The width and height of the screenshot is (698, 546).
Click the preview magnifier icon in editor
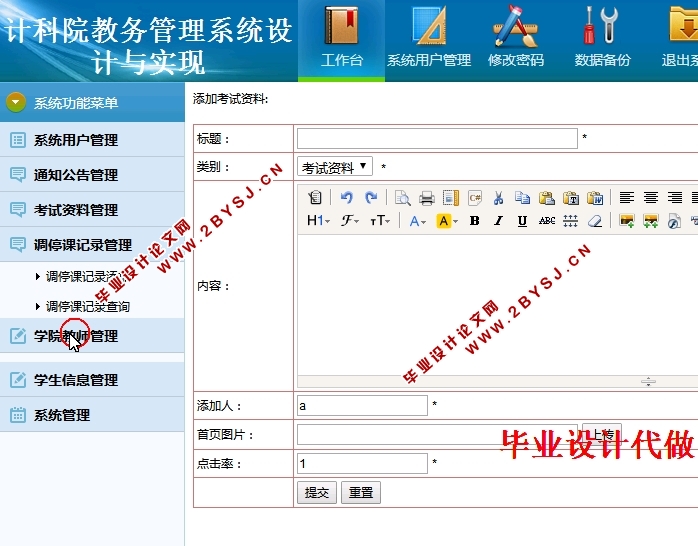(402, 197)
